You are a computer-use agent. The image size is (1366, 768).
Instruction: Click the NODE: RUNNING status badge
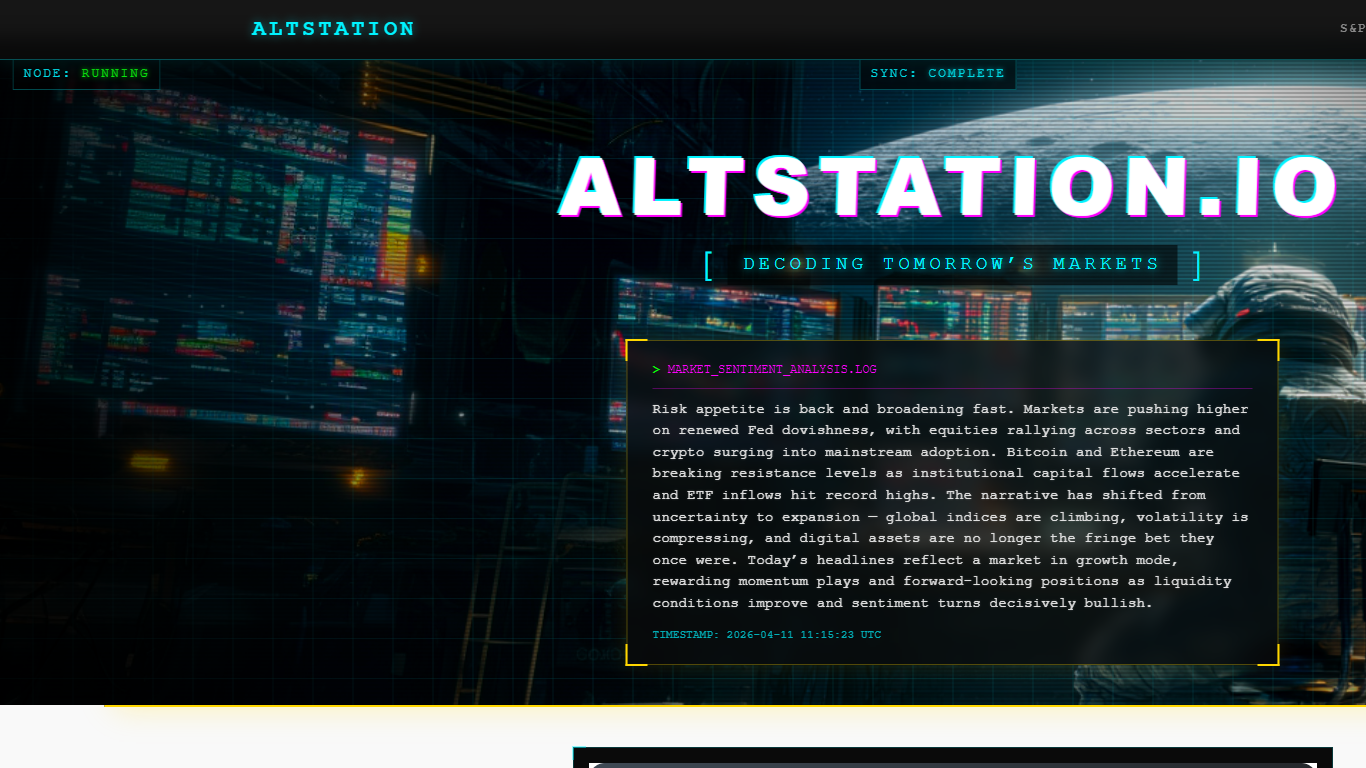coord(86,74)
